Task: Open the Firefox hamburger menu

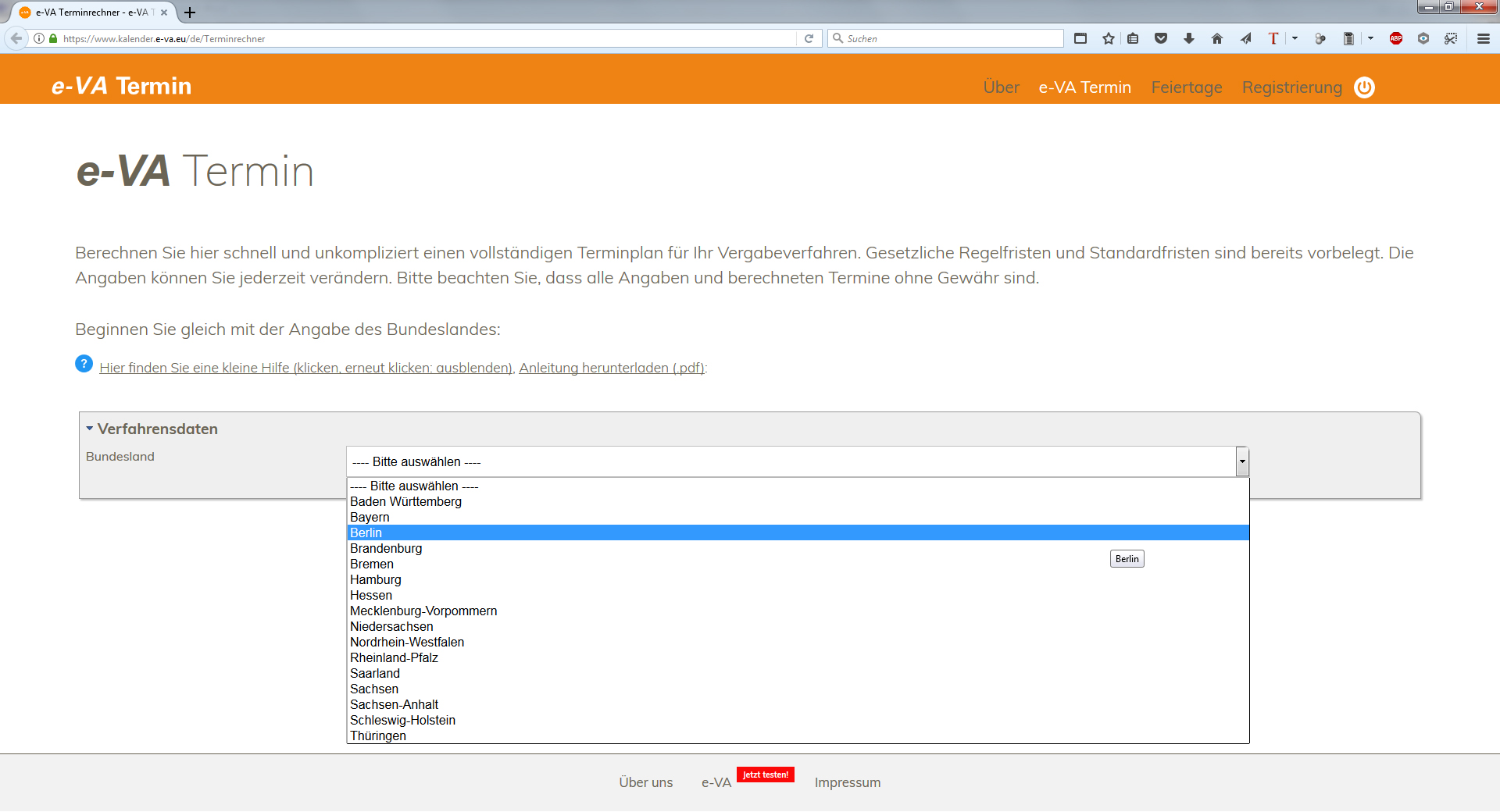Action: (x=1483, y=38)
